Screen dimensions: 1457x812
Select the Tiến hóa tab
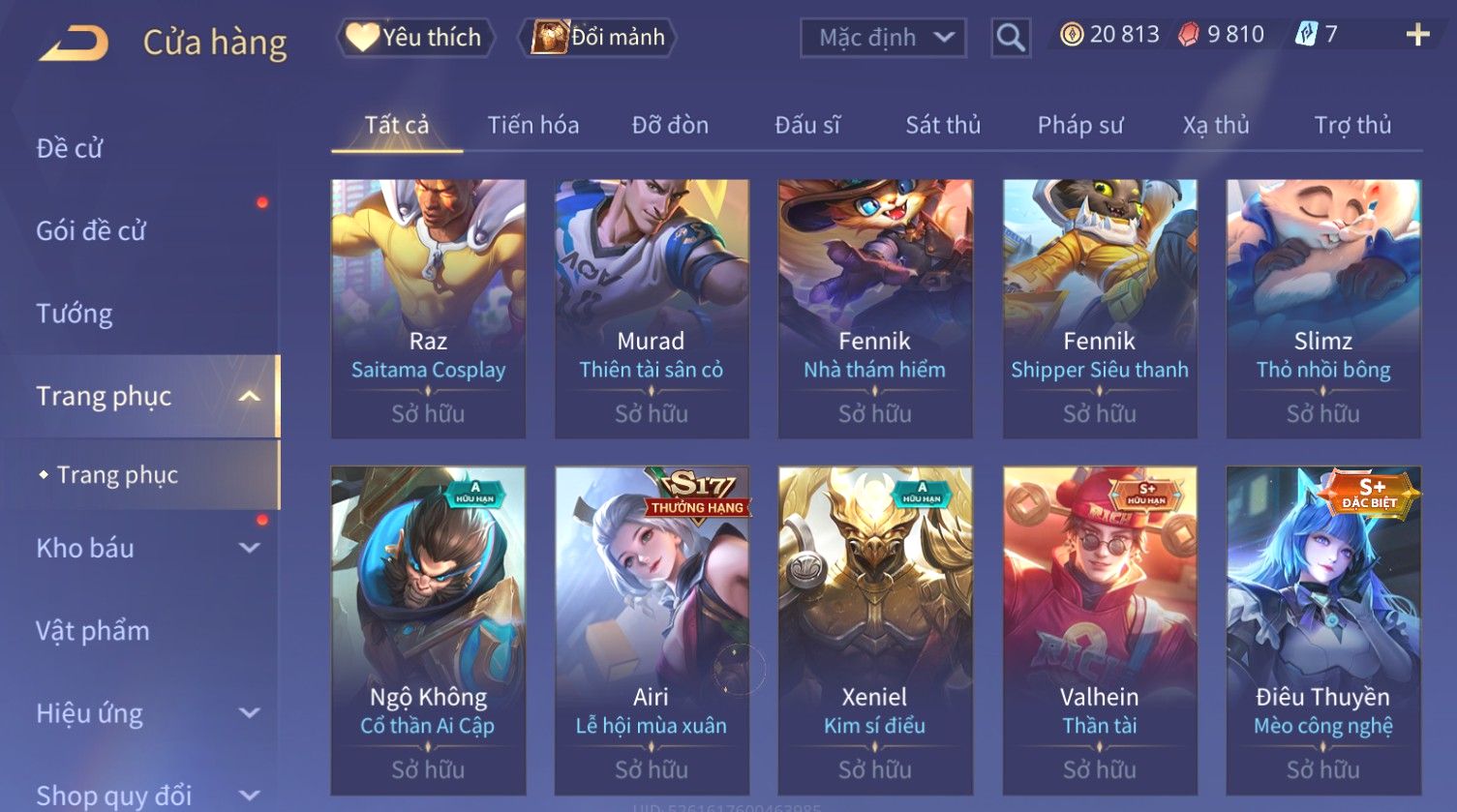click(533, 125)
